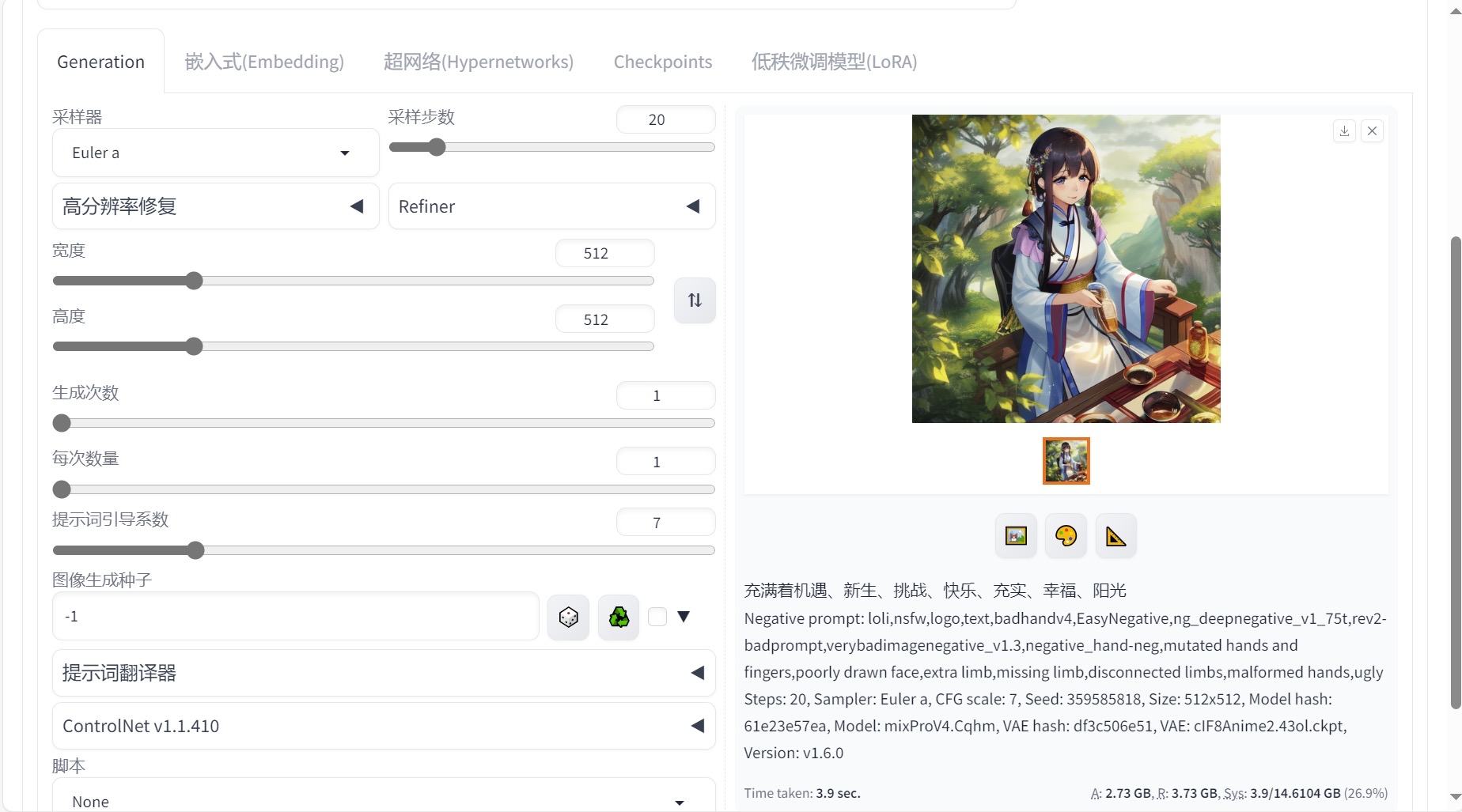Click the 宽度 value field showing 512
This screenshot has width=1462, height=812.
604,253
